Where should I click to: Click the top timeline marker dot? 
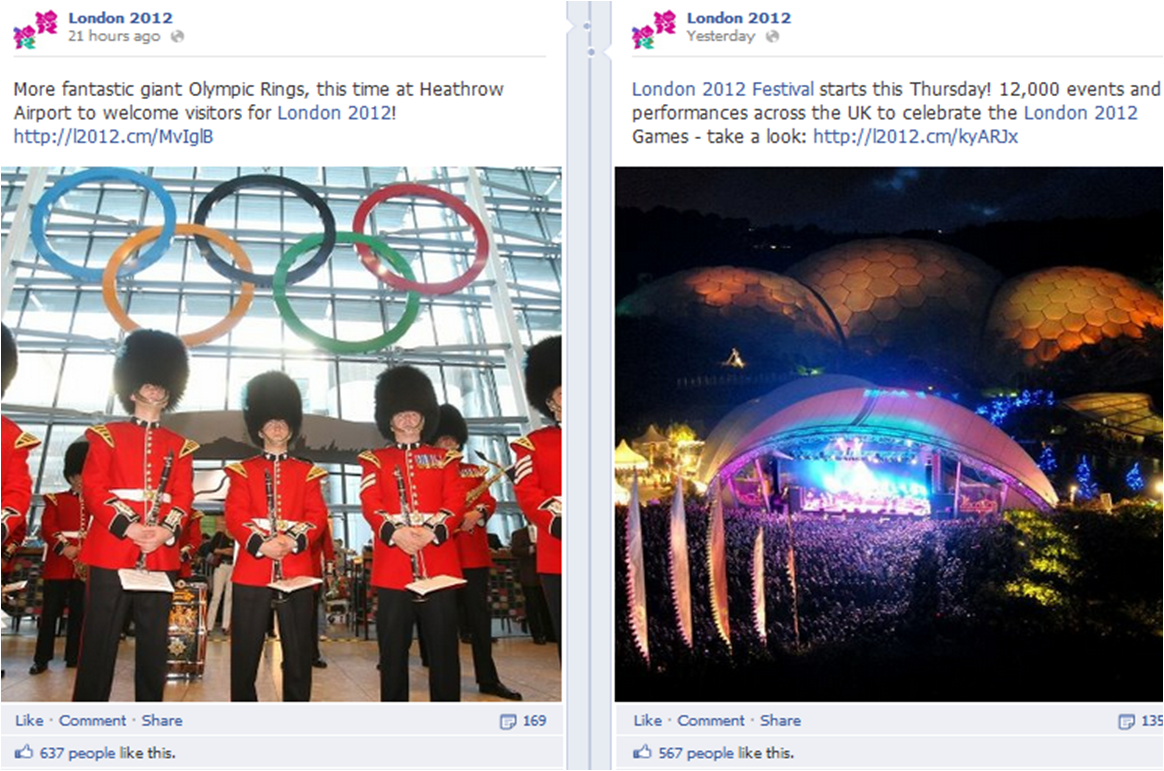tap(586, 26)
